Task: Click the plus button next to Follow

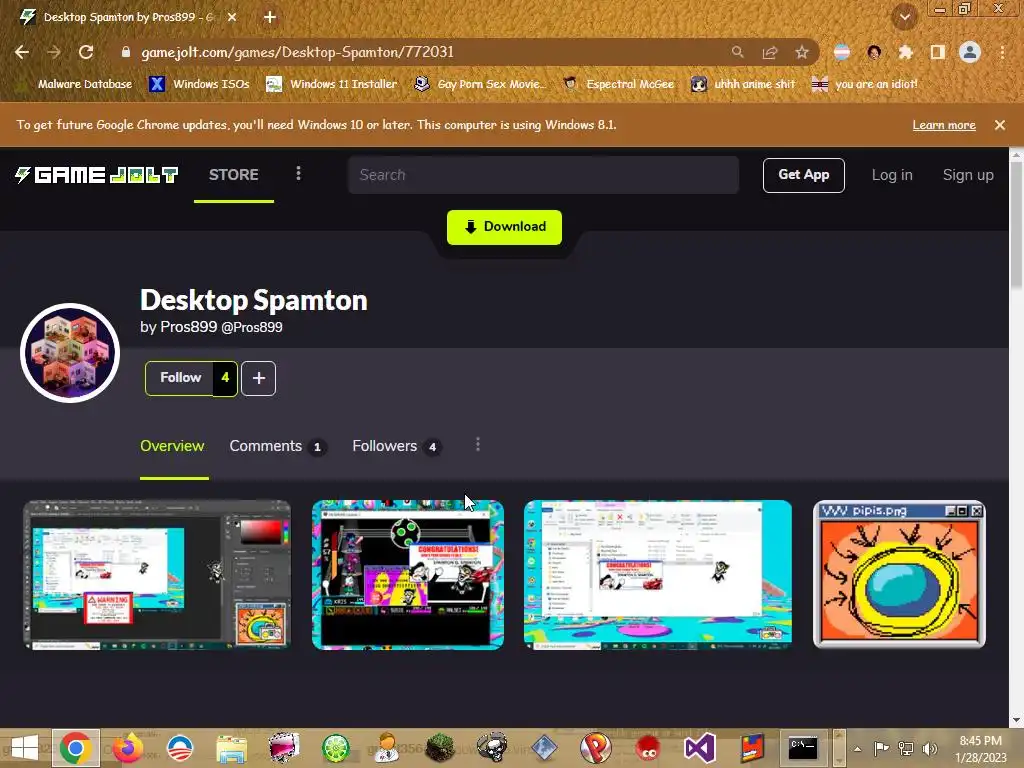Action: click(x=259, y=378)
